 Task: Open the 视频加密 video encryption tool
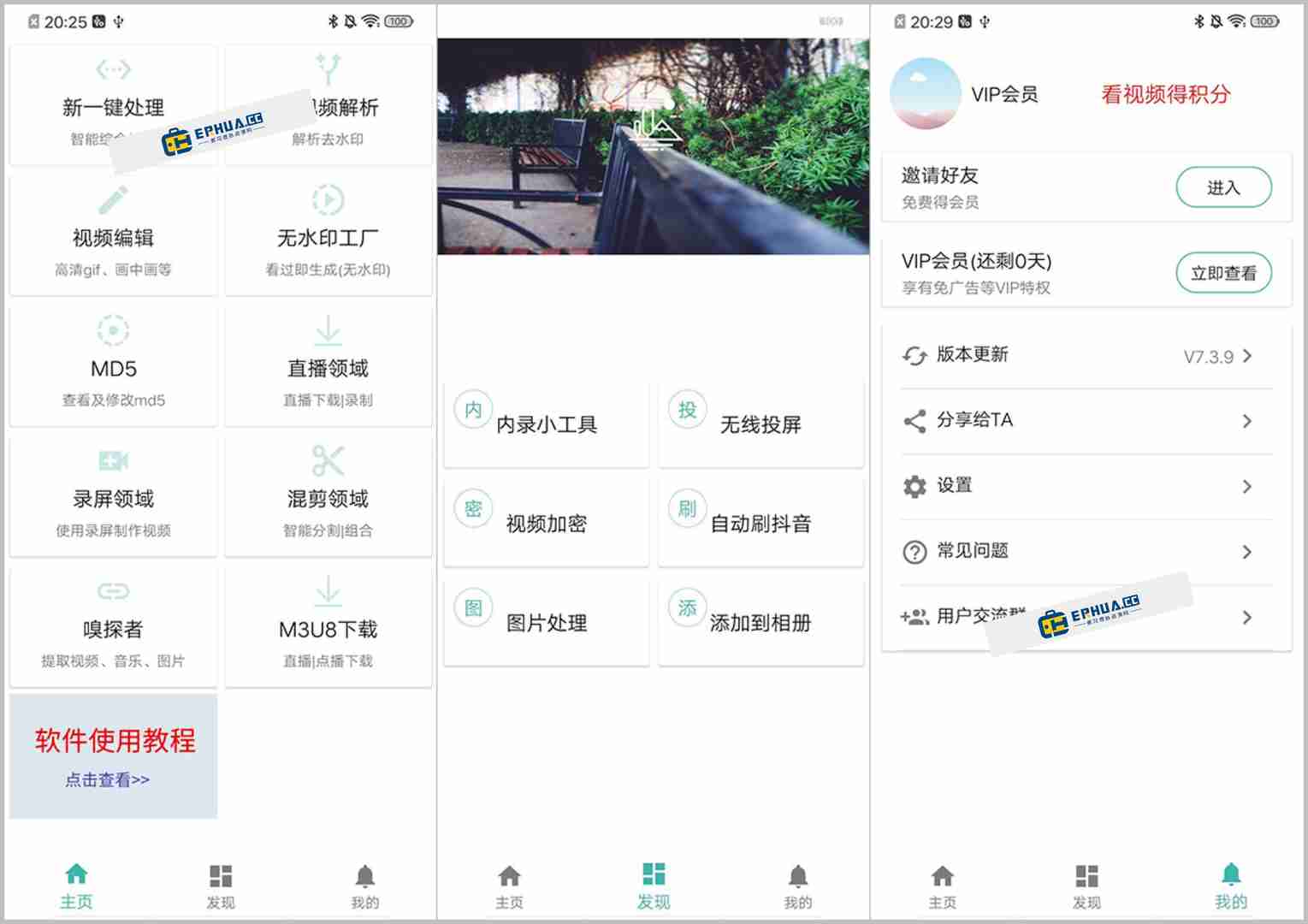546,522
